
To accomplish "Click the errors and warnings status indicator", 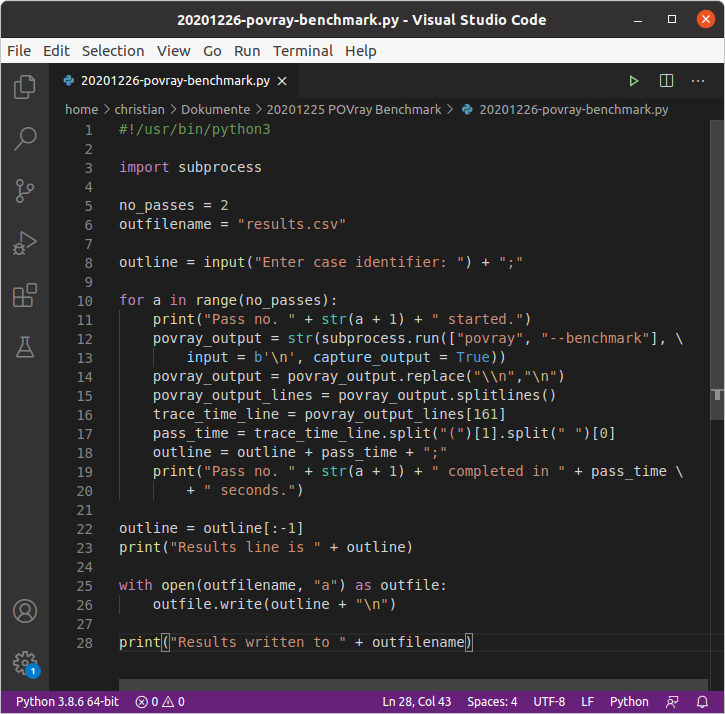I will point(160,702).
